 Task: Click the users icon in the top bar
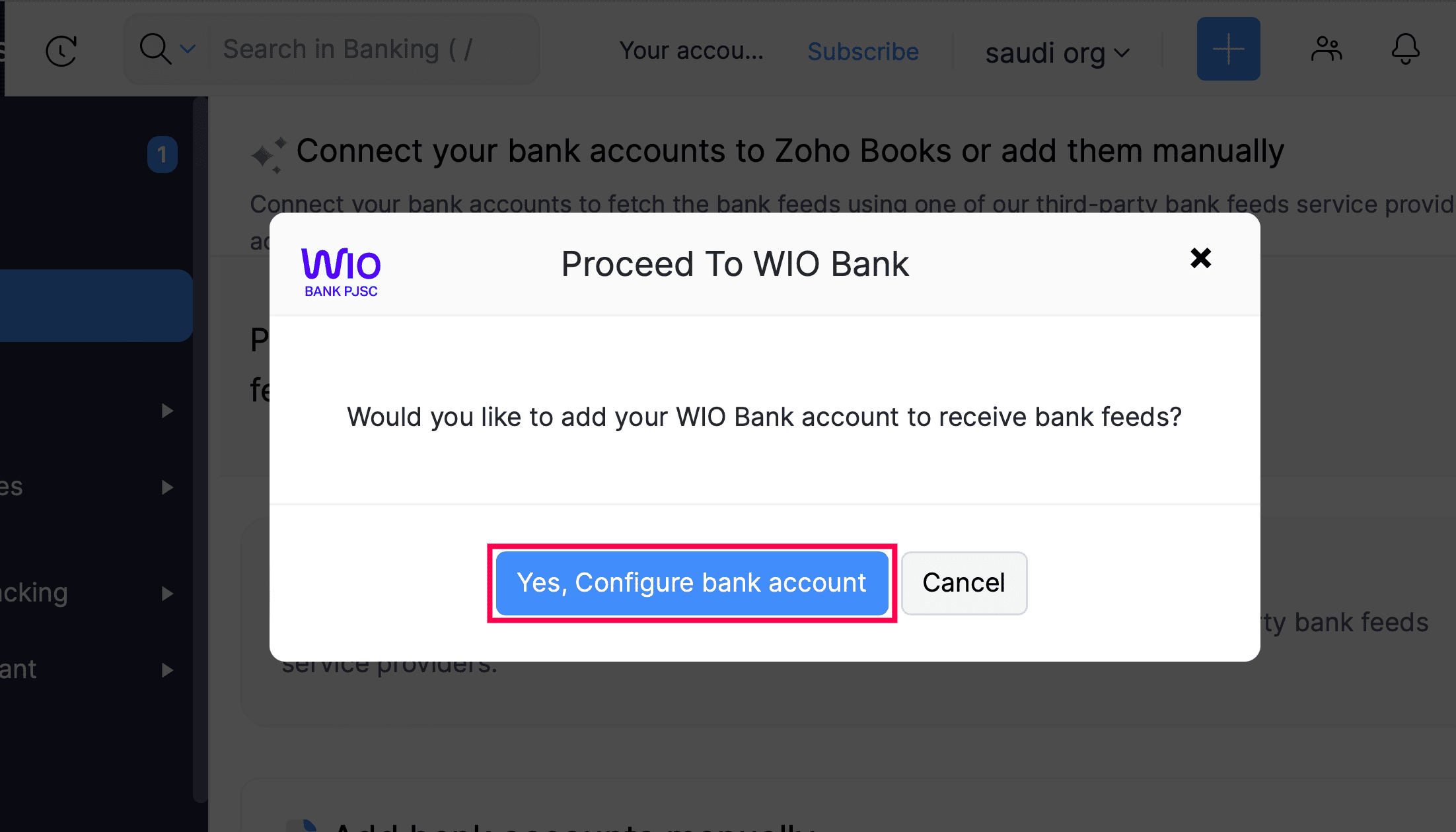tap(1327, 49)
